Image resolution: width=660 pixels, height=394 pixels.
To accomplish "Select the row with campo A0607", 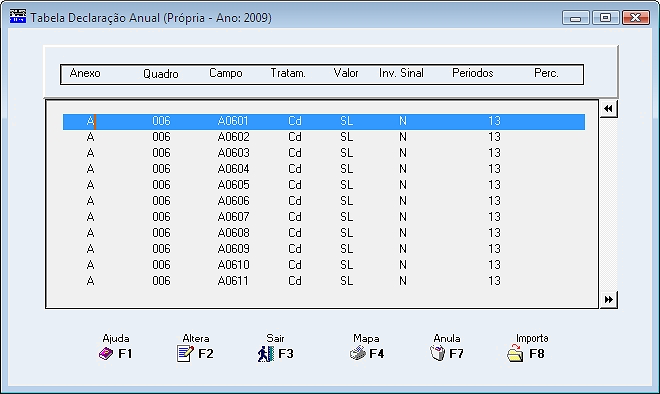I will pyautogui.click(x=324, y=217).
